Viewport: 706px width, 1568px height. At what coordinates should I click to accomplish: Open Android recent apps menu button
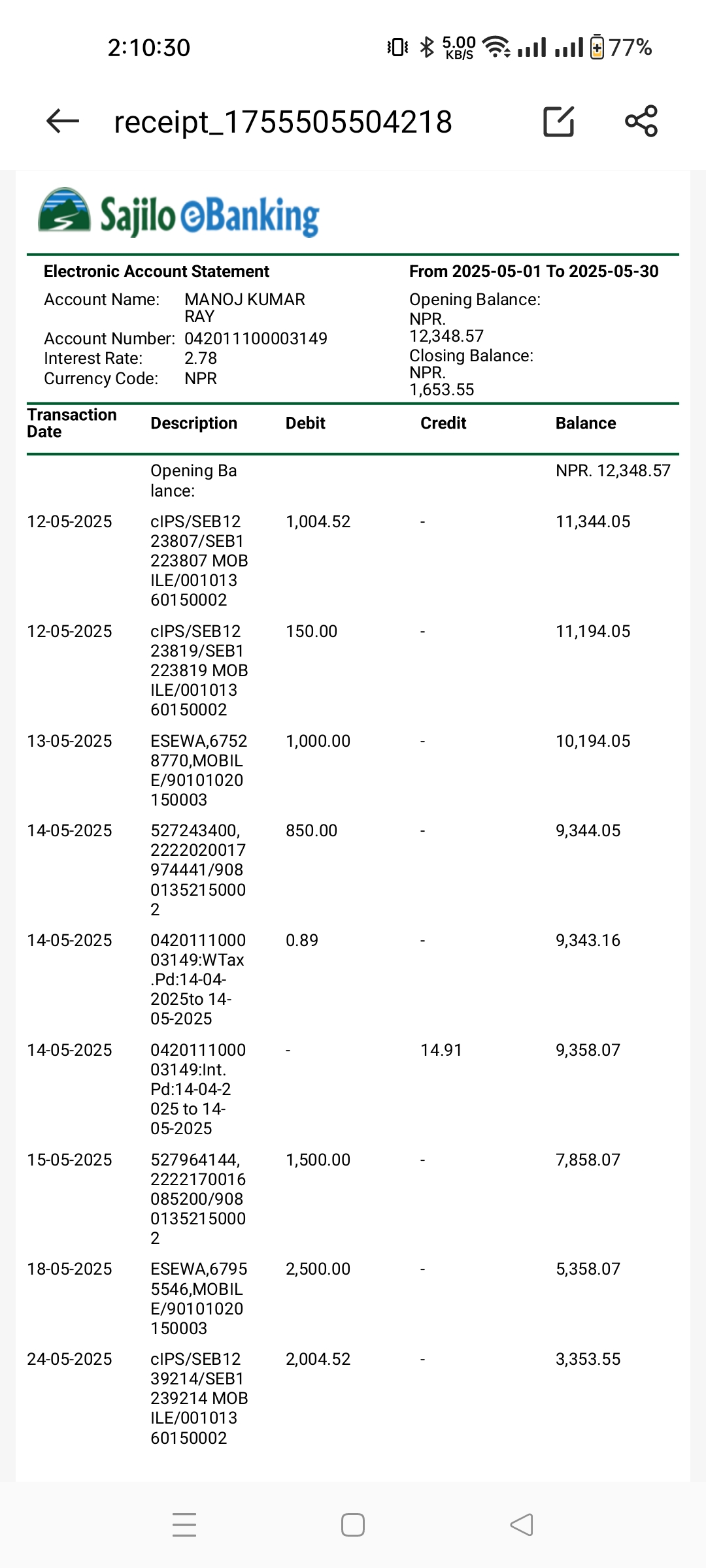click(184, 1525)
